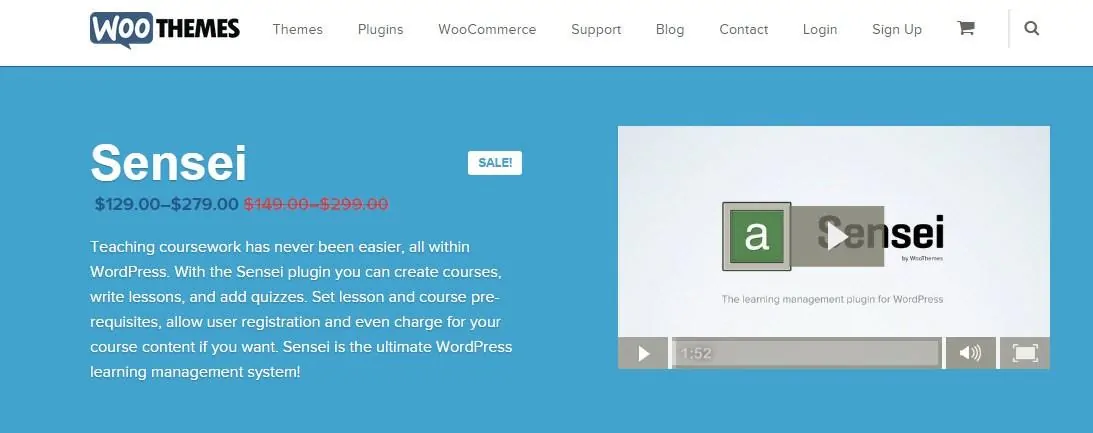1093x433 pixels.
Task: Click the $129.00–$279.00 sale price
Action: point(167,204)
